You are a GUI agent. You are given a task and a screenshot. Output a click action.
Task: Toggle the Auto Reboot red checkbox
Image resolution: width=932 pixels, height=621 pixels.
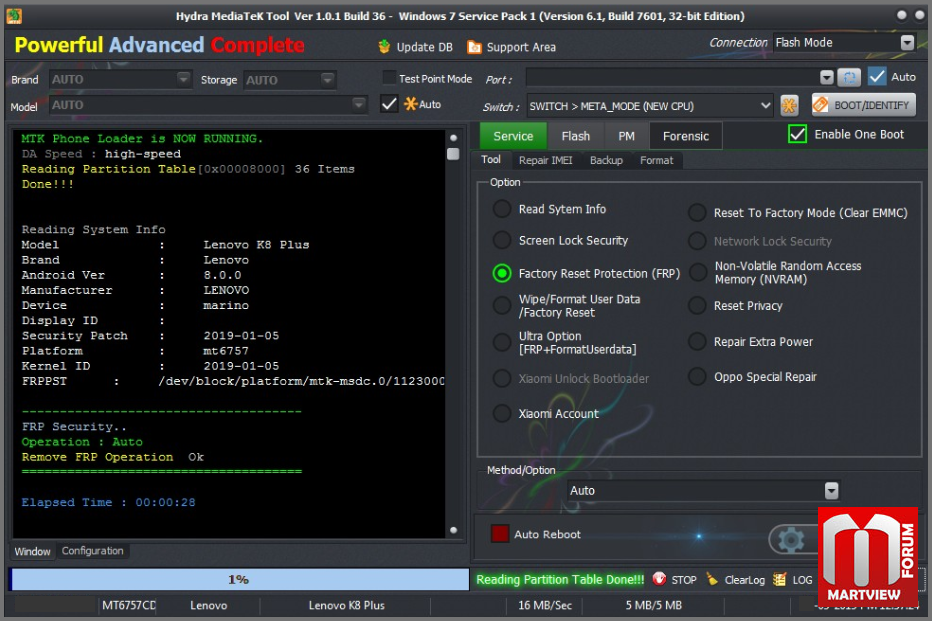tap(500, 534)
